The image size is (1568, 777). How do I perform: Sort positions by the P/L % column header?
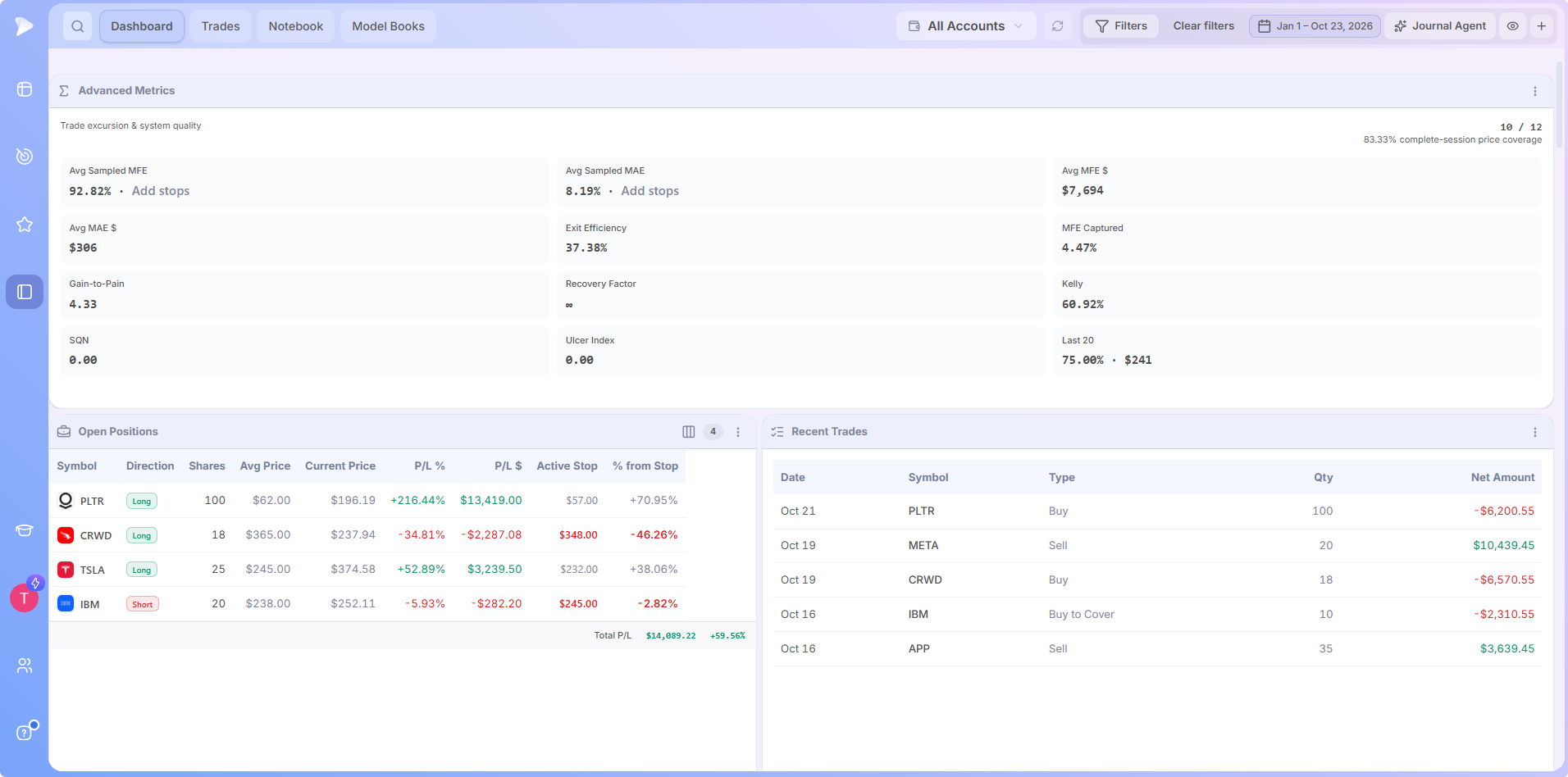point(430,466)
